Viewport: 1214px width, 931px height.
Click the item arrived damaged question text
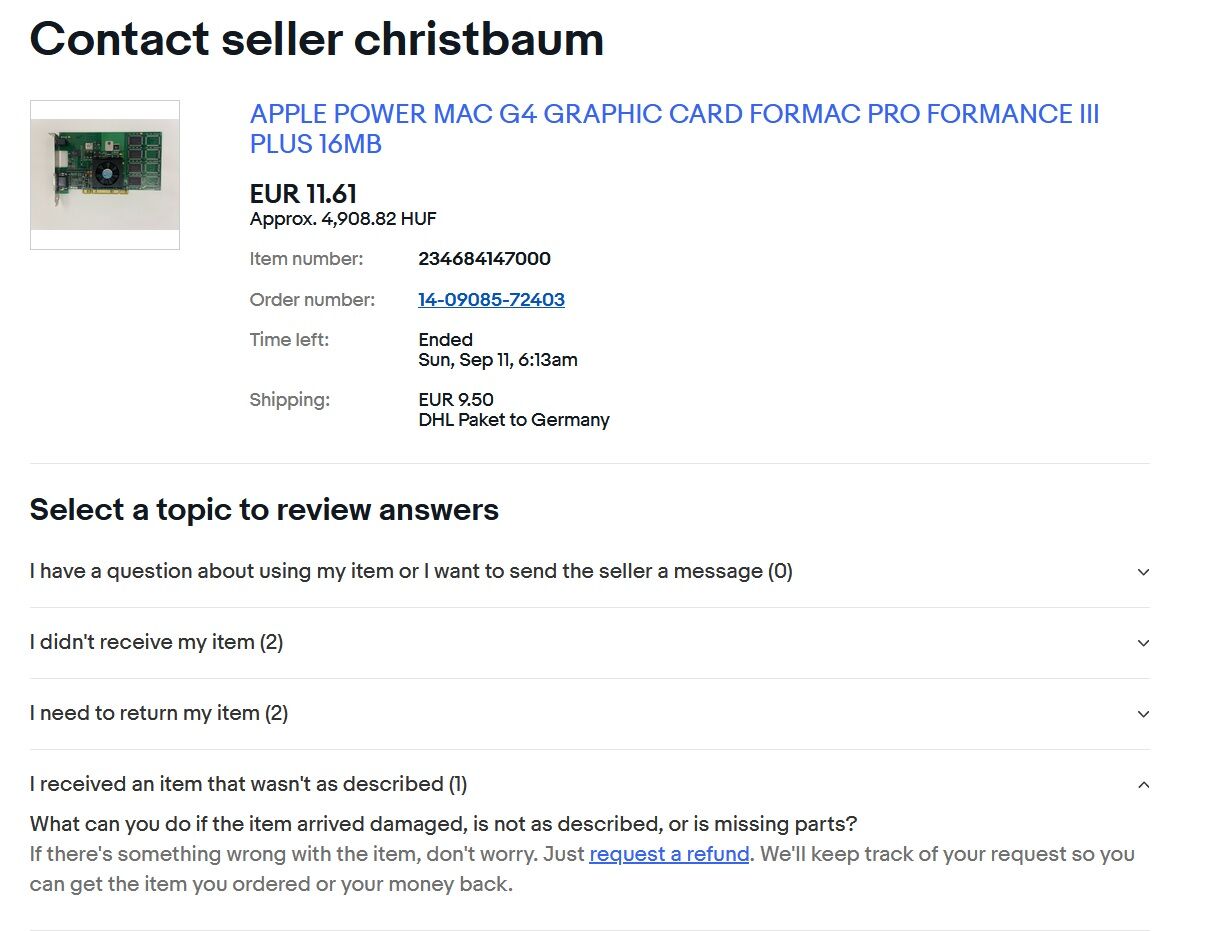[443, 825]
